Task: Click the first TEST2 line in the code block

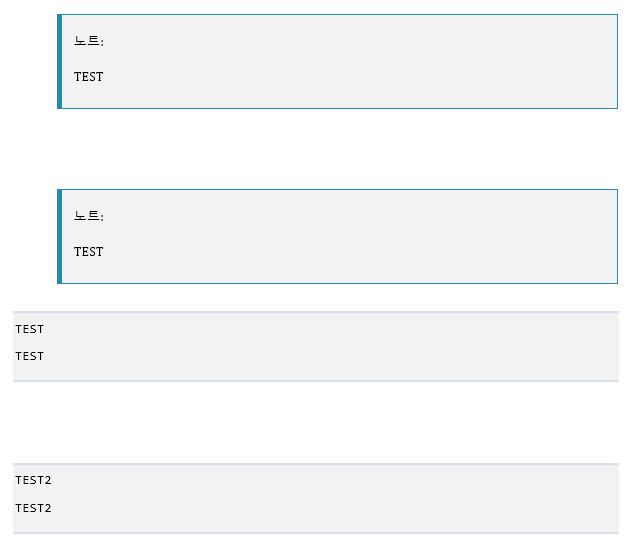Action: click(34, 480)
